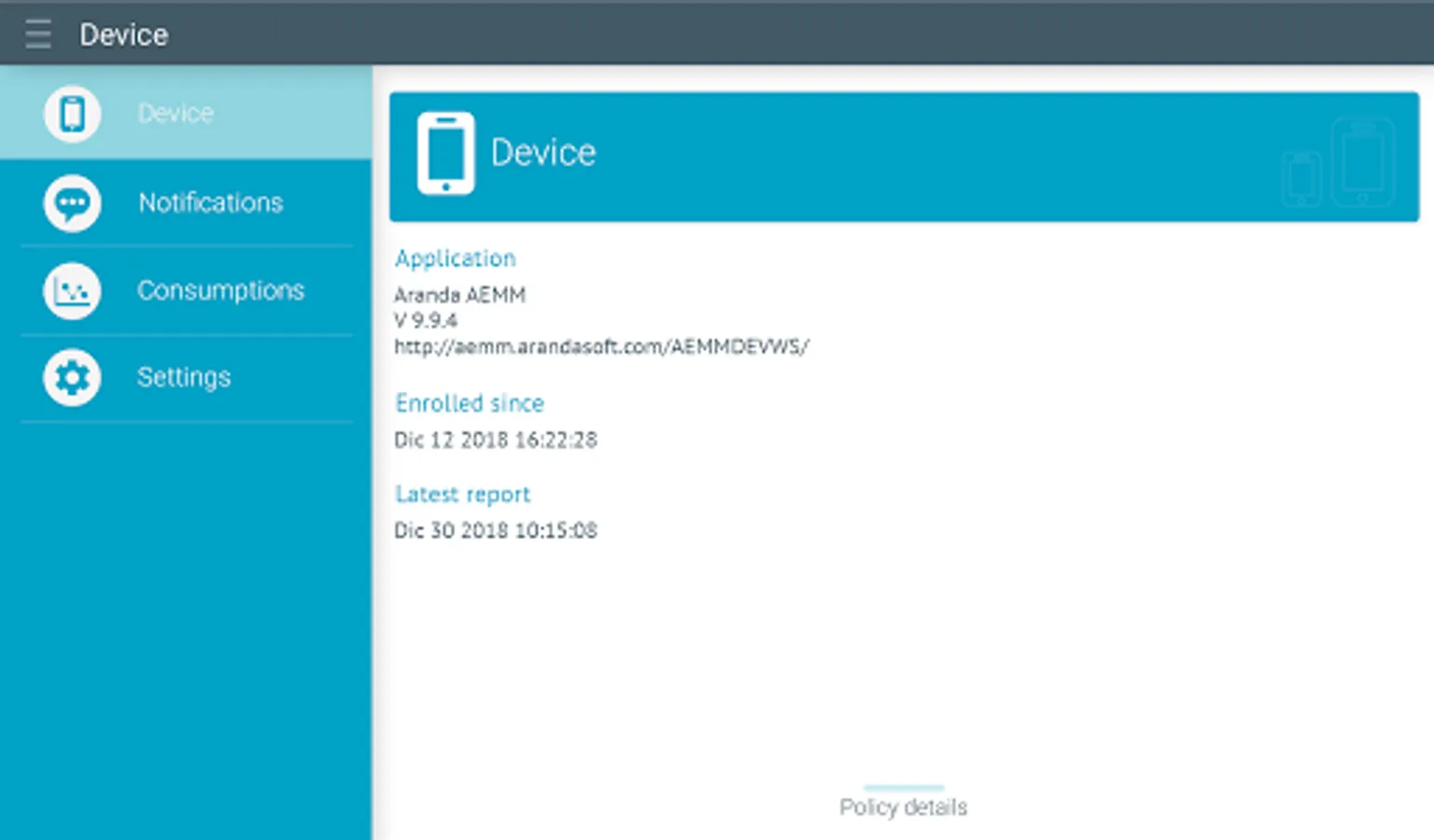This screenshot has height=840, width=1434.
Task: Click the Dic 30 2018 10:15:08 date
Action: 496,530
